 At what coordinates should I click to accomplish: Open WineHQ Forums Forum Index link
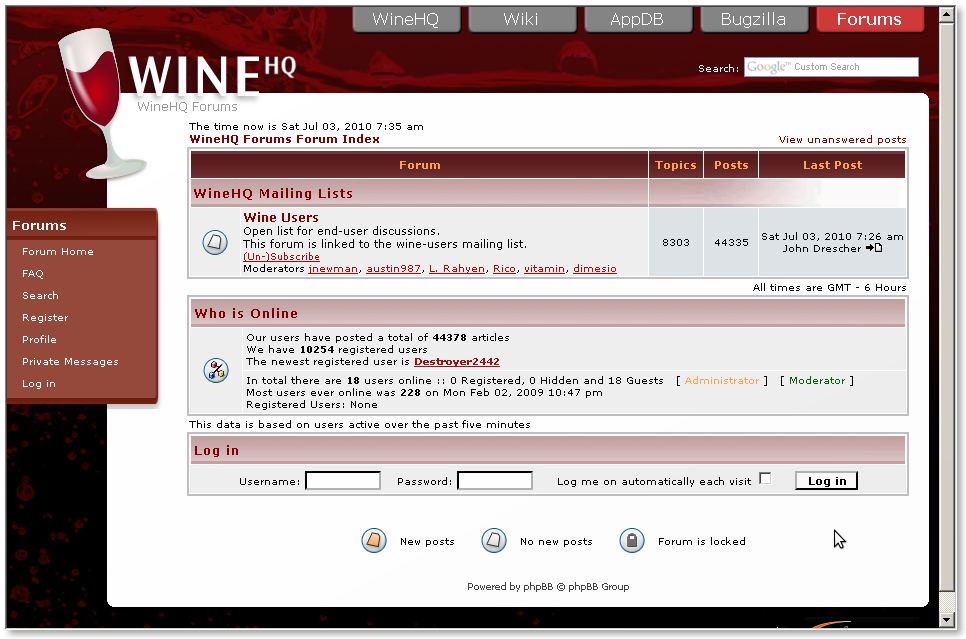285,139
